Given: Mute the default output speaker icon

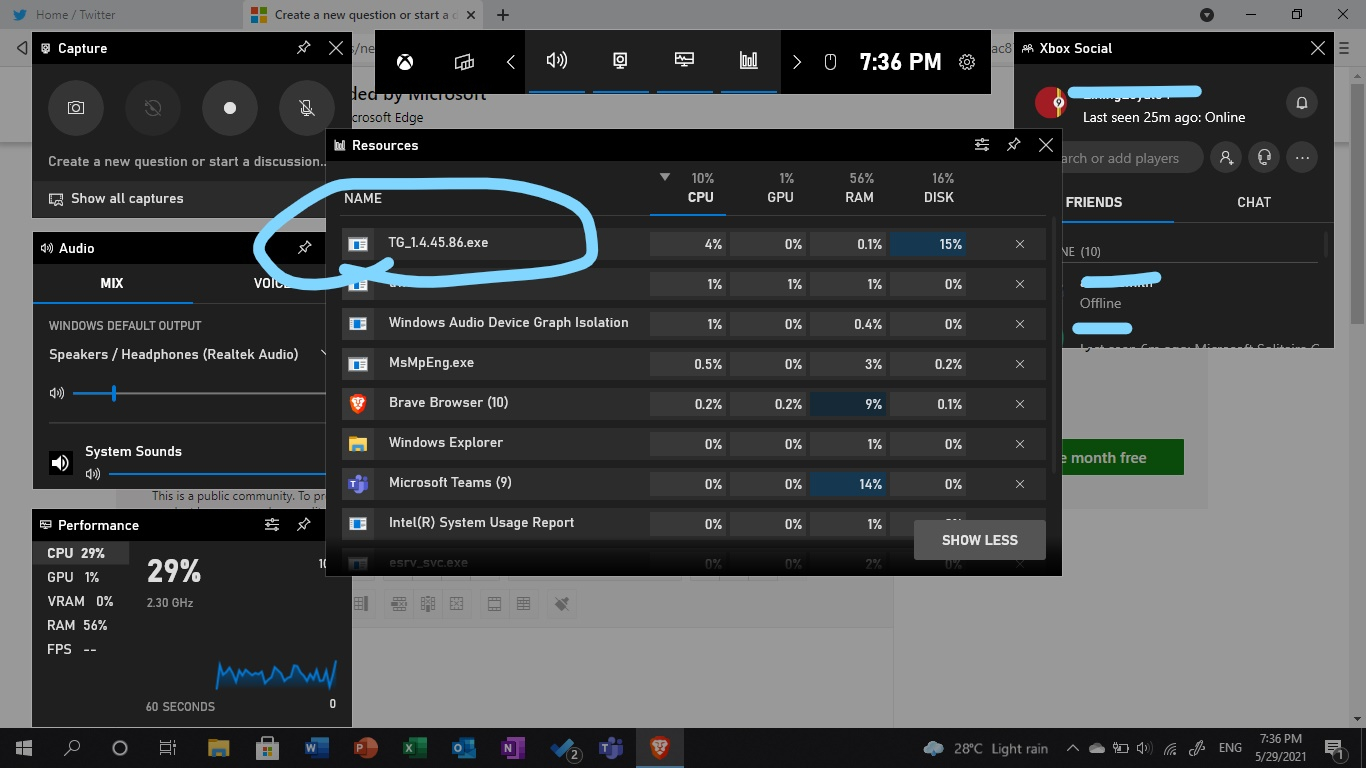Looking at the screenshot, I should click(56, 393).
